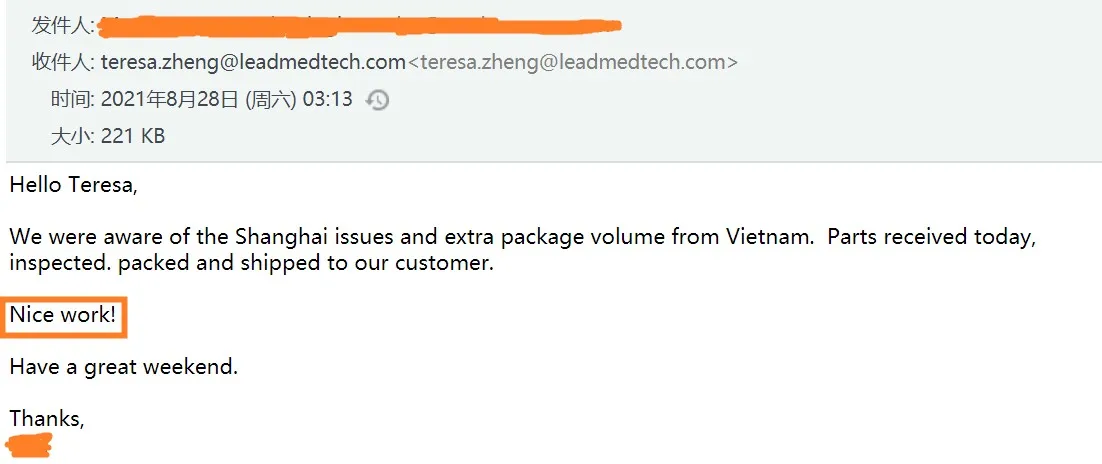Click the "Hello Teresa," greeting line
Screen dimensions: 1102x464
click(x=74, y=185)
